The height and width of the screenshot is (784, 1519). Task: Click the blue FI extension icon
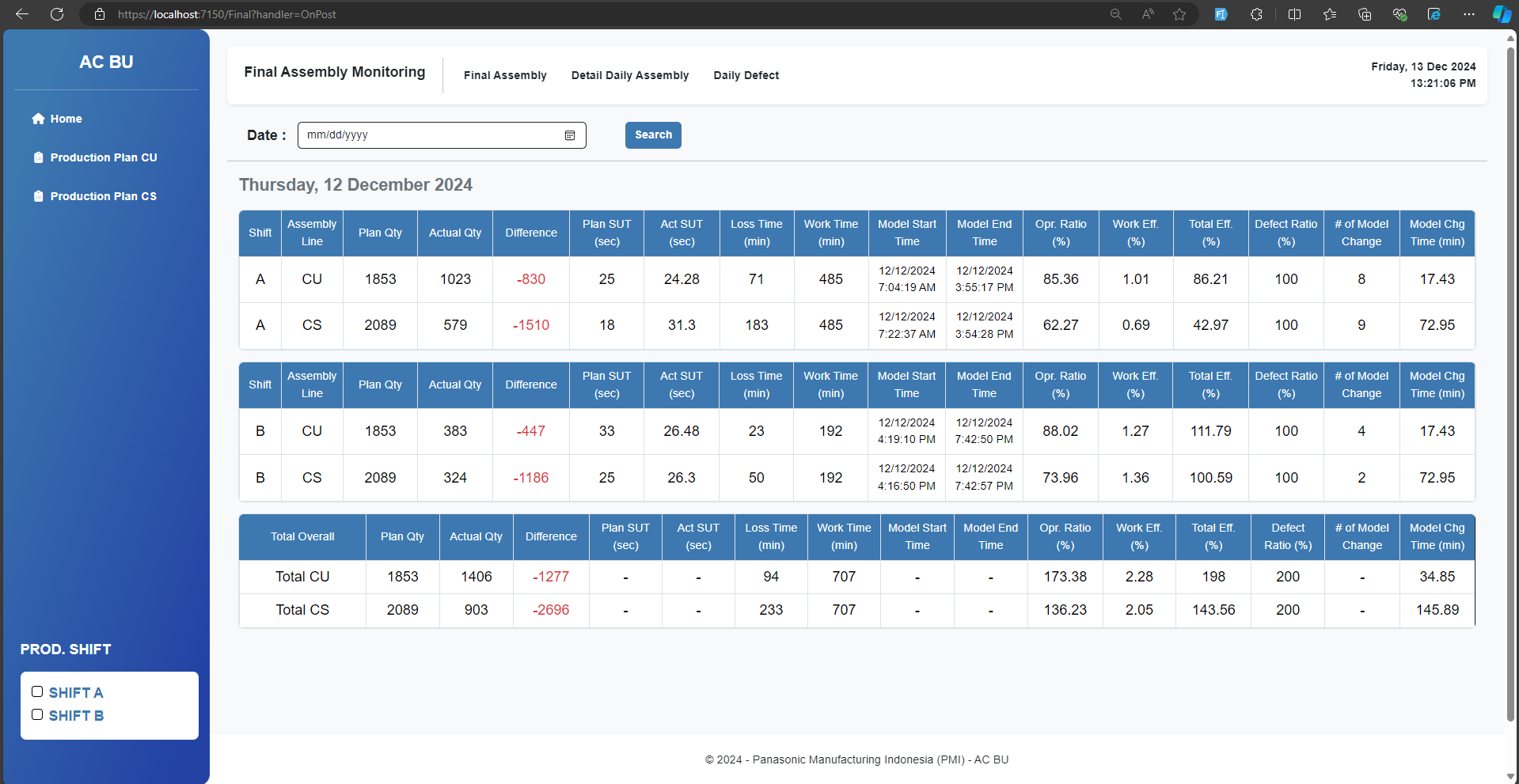[1221, 14]
